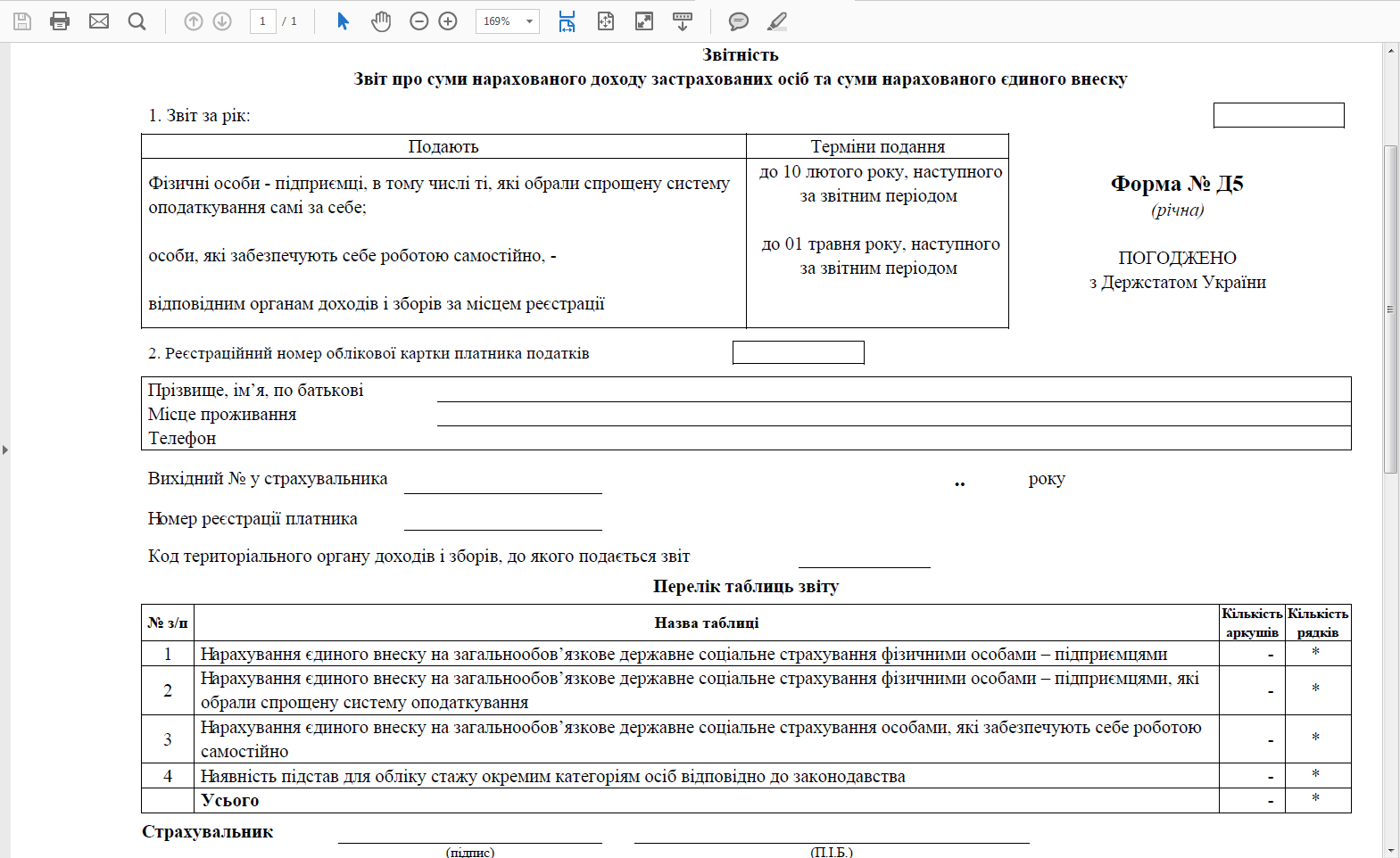Click the vertical scrollbar down arrow
The image size is (1400, 858).
click(1390, 851)
